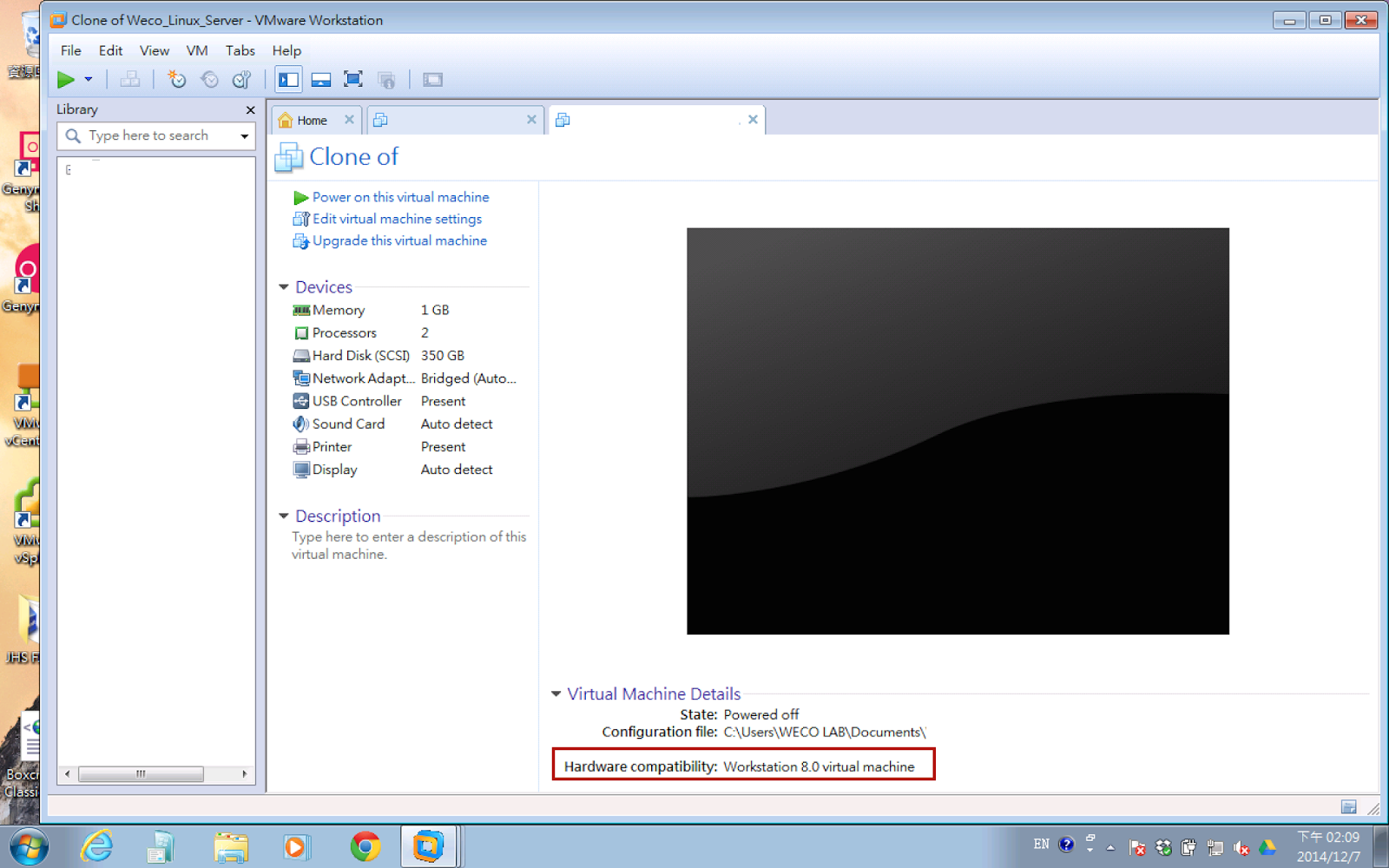The height and width of the screenshot is (868, 1389).
Task: Click the black VM screen preview
Action: click(958, 431)
